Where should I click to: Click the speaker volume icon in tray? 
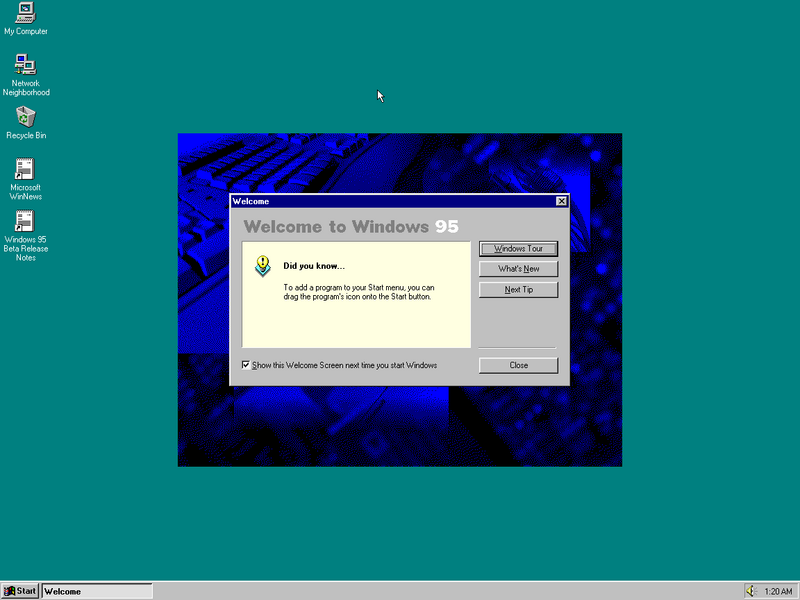pyautogui.click(x=751, y=591)
